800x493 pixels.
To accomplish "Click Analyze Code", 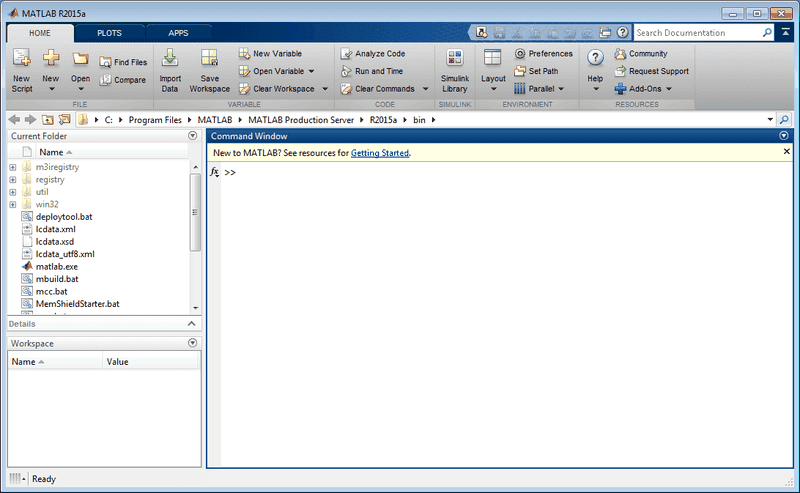I will (x=373, y=54).
